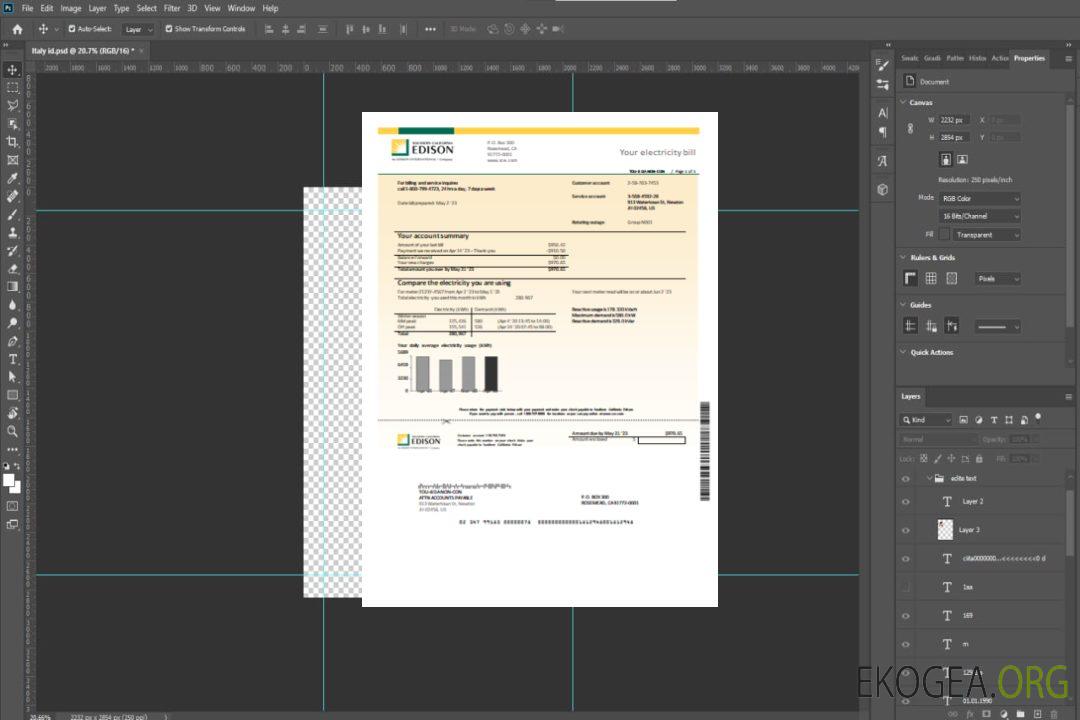Click the Home icon in options bar
Screen dimensions: 1080x720
click(17, 29)
